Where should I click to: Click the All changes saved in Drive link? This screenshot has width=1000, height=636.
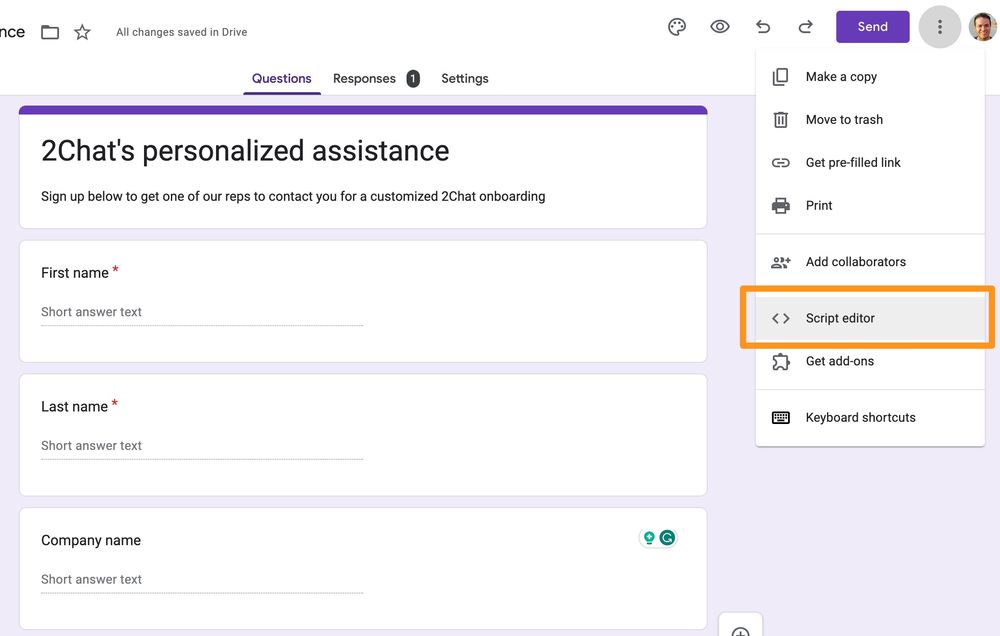click(181, 31)
